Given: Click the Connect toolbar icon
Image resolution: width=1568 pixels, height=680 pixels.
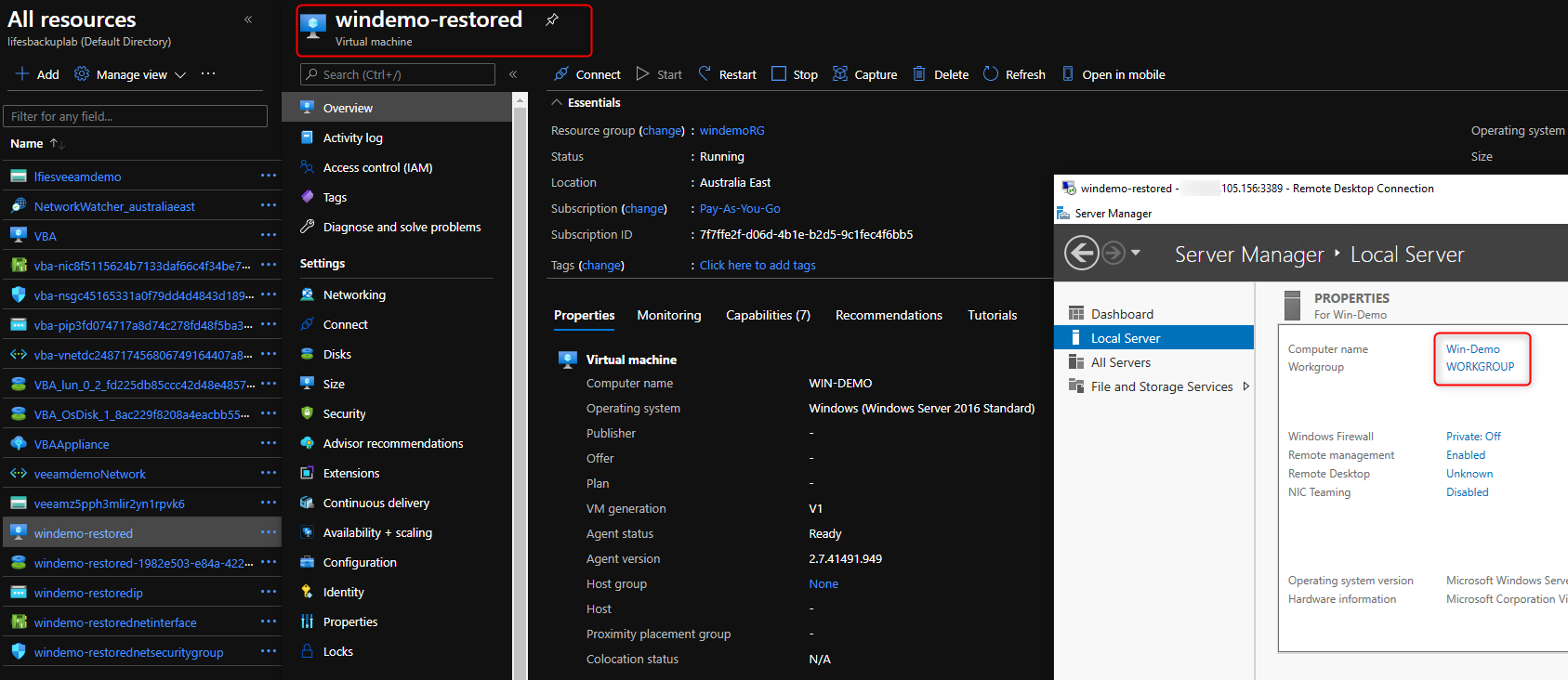Looking at the screenshot, I should click(561, 74).
